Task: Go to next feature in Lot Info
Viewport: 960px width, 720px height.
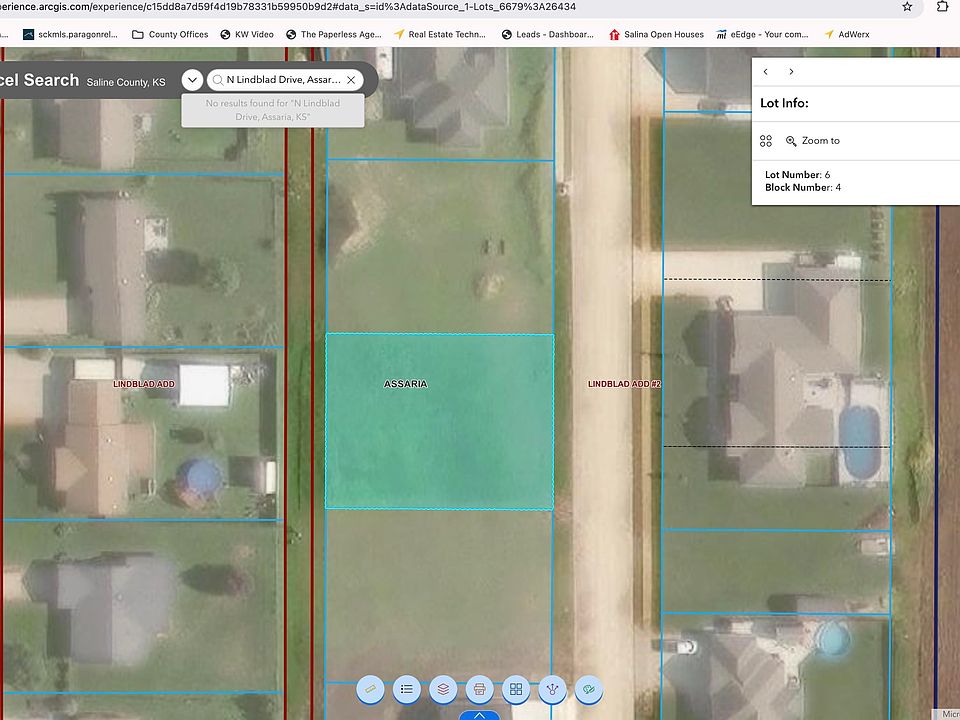Action: click(791, 72)
